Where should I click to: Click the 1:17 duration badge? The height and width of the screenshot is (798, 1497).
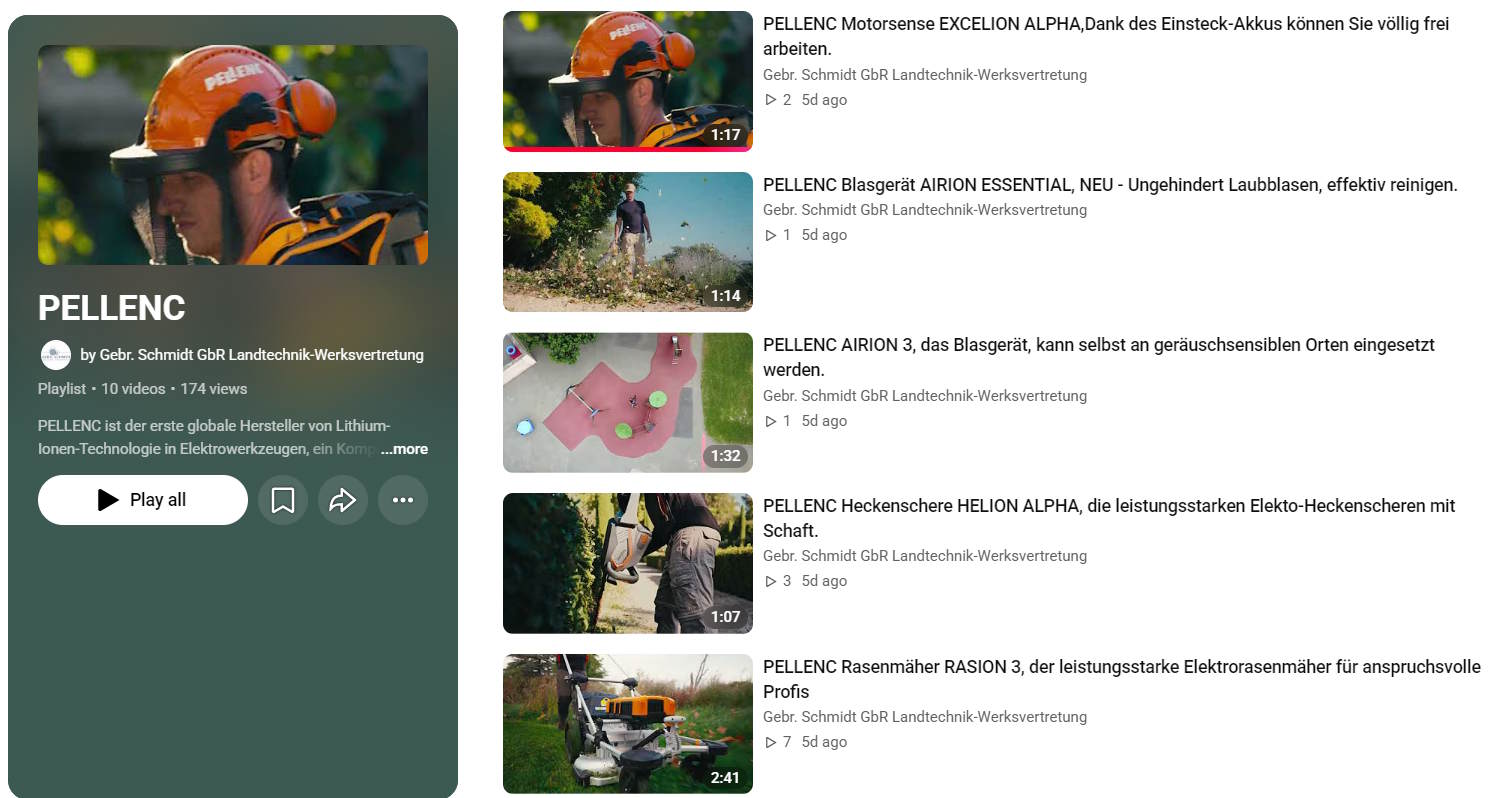click(x=726, y=135)
